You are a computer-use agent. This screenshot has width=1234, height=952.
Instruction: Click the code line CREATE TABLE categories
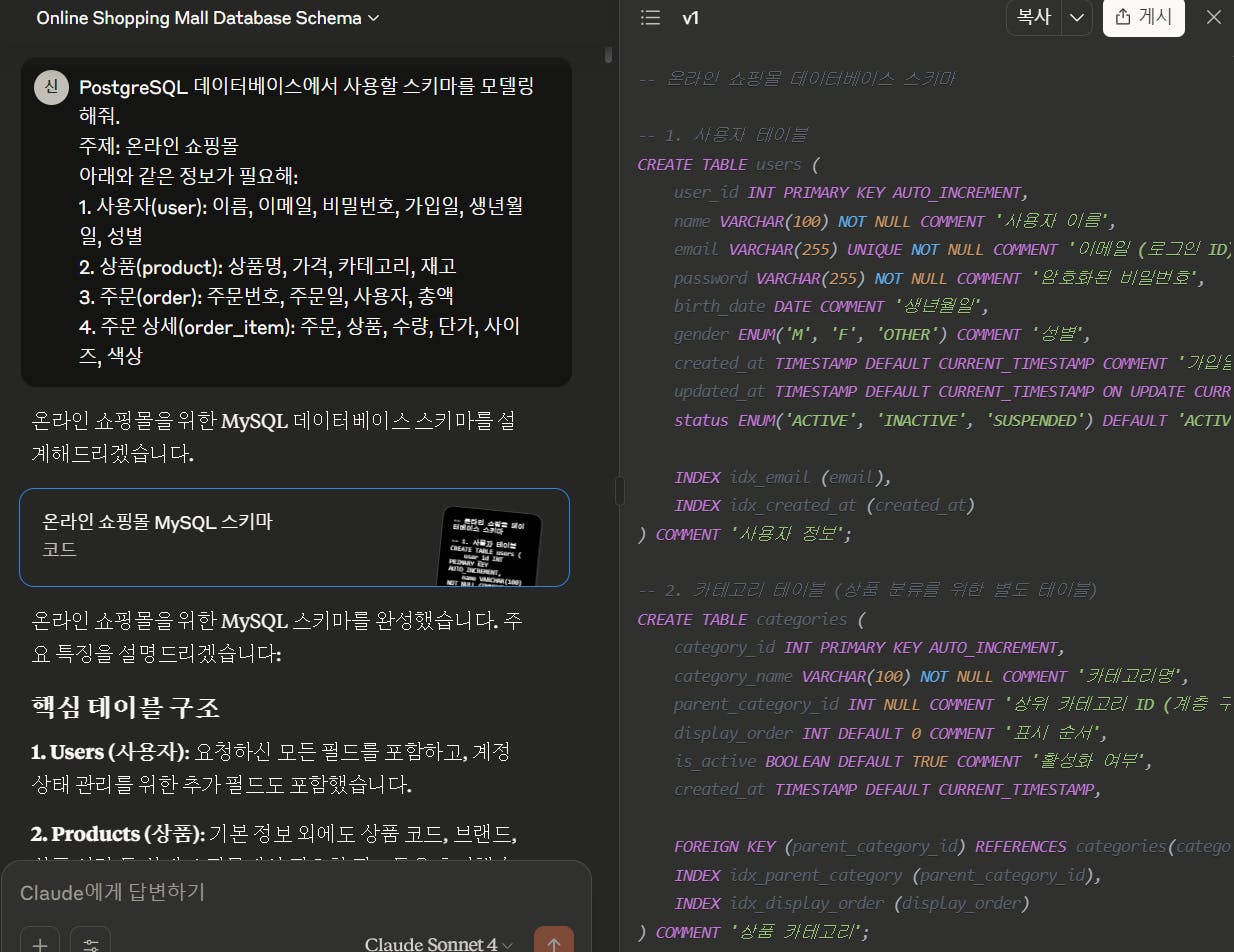click(x=752, y=619)
